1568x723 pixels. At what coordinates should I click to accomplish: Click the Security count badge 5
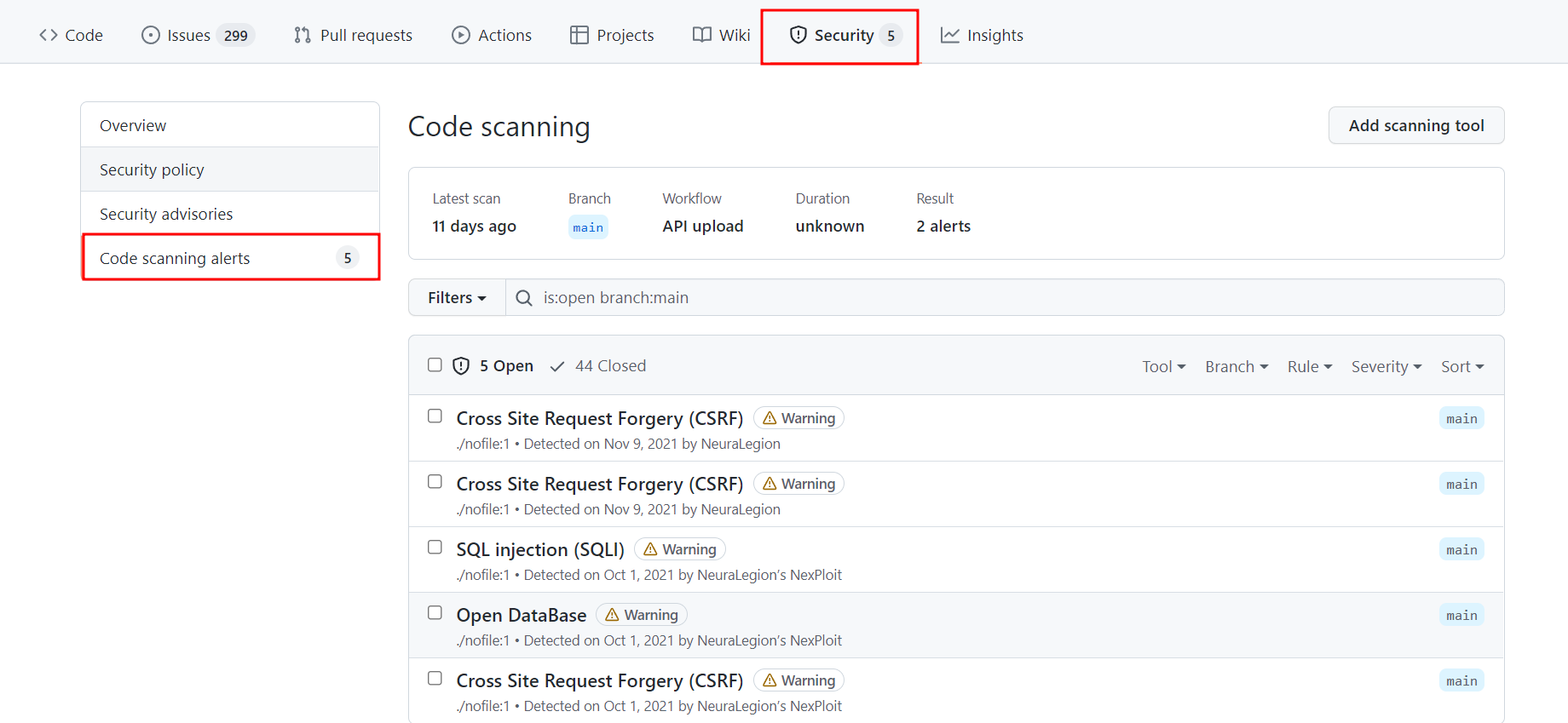coord(891,36)
